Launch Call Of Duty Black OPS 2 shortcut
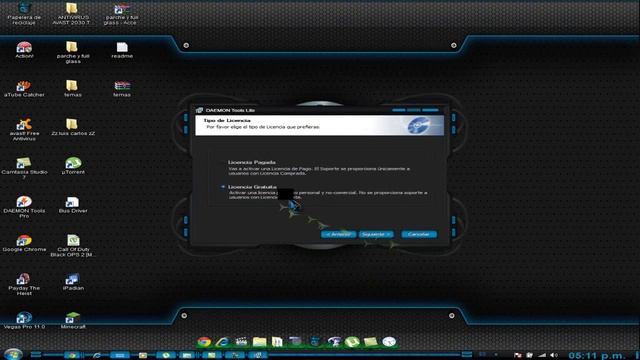Screen dimensions: 640x360 (x=73, y=246)
